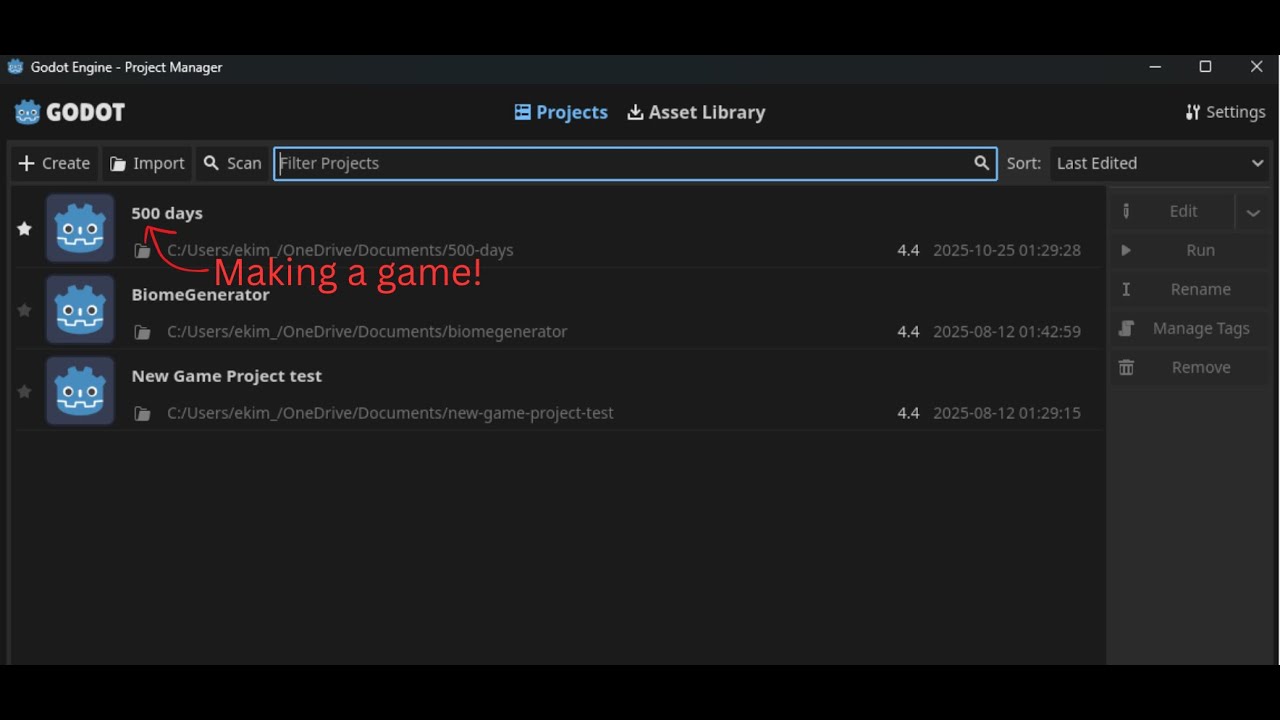Select the New Game Project test title
The width and height of the screenshot is (1280, 720).
(227, 376)
